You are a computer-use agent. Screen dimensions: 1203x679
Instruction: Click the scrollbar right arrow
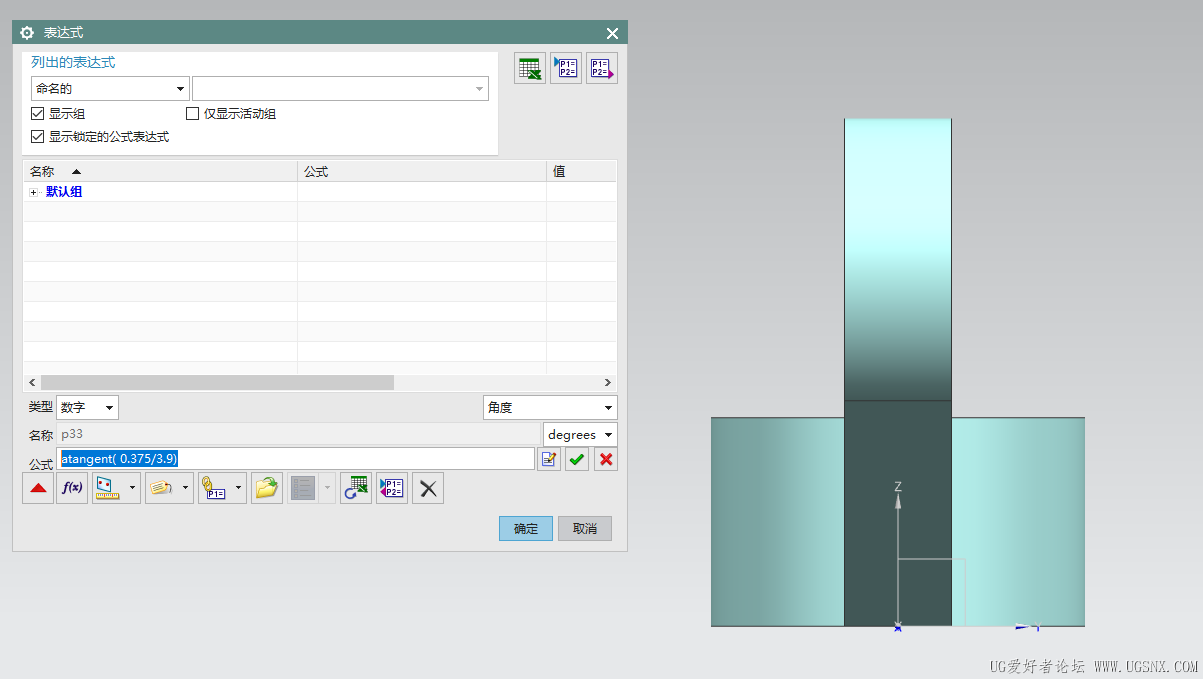click(x=607, y=382)
